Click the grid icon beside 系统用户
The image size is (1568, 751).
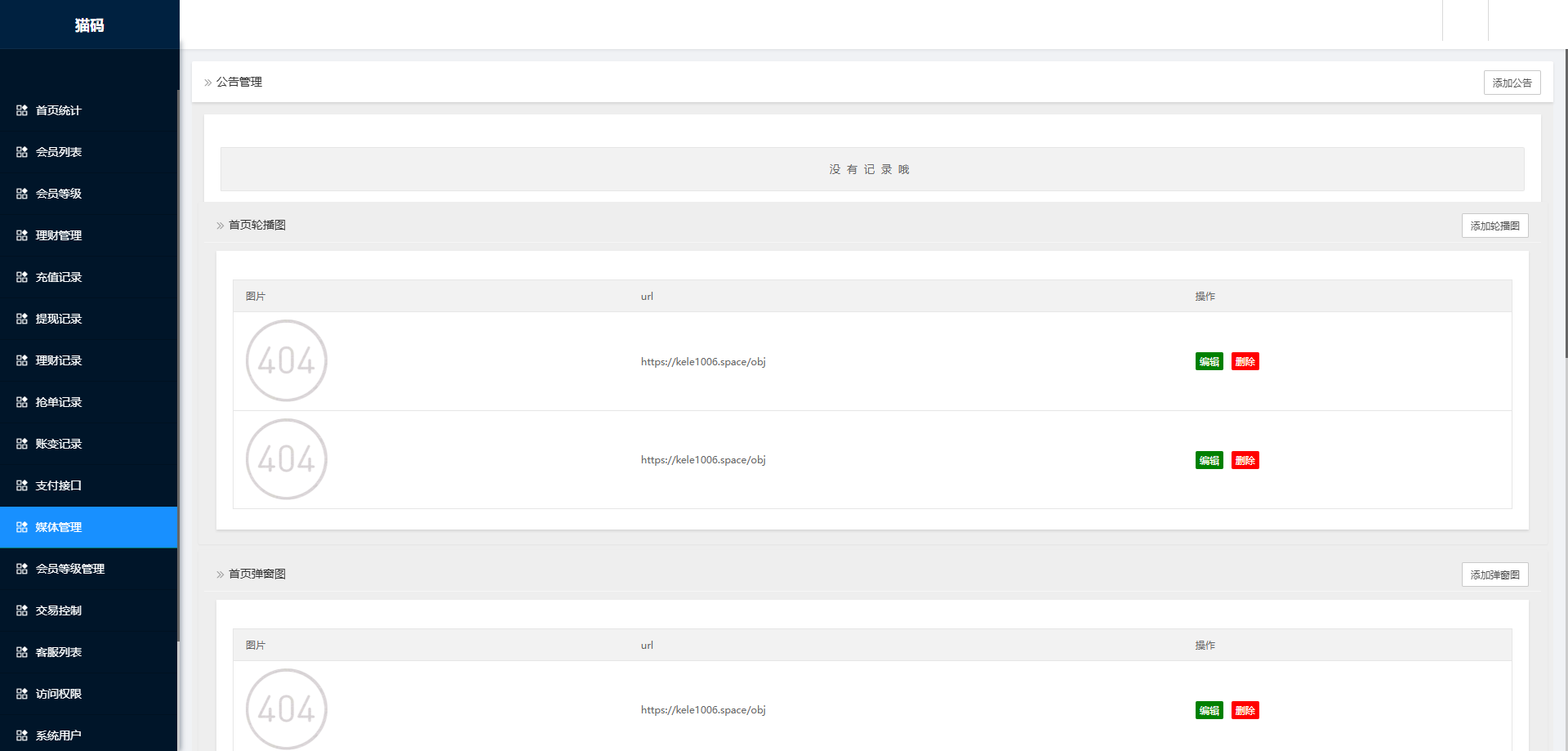tap(22, 735)
